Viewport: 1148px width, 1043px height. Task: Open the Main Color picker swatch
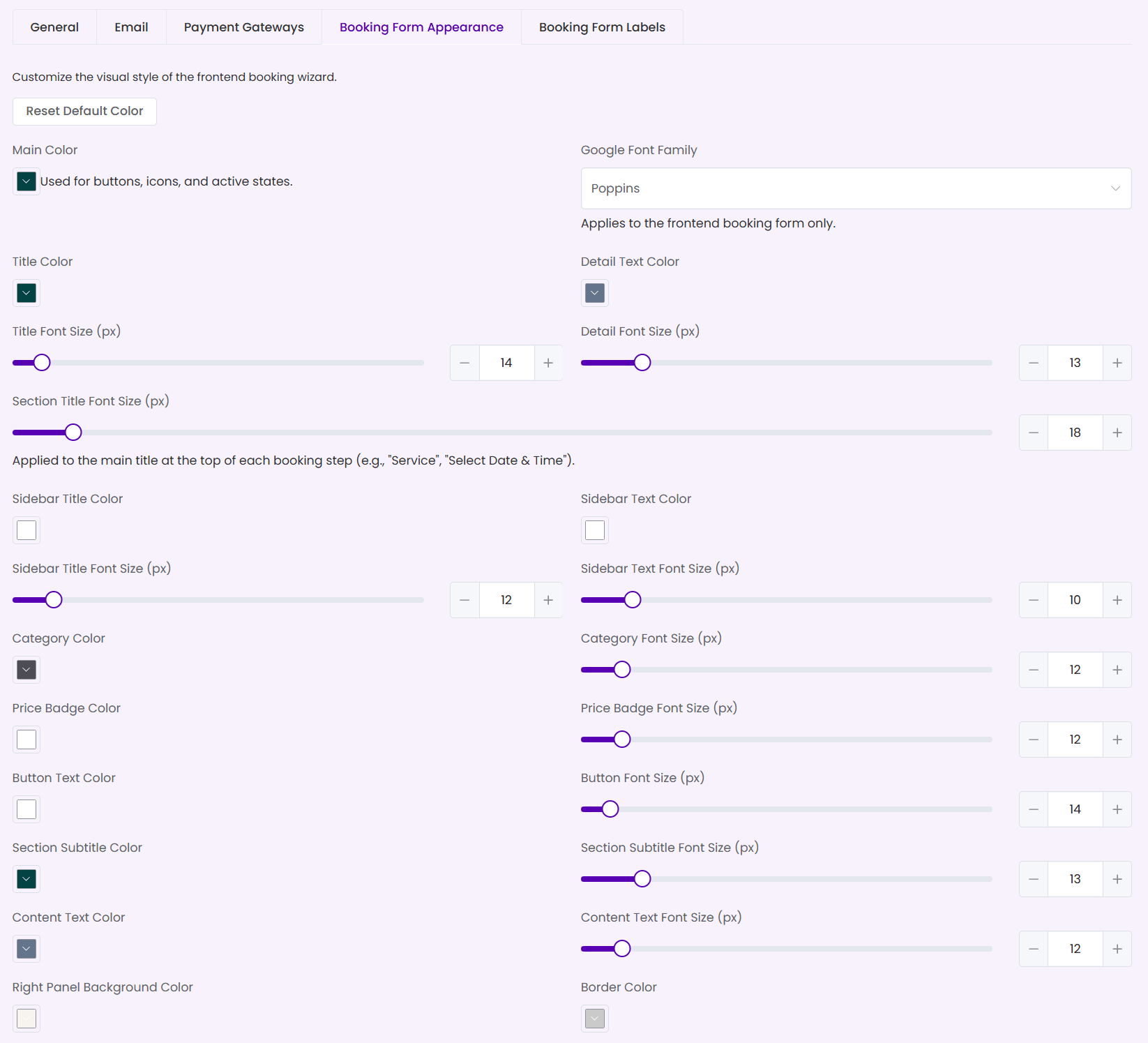coord(27,181)
